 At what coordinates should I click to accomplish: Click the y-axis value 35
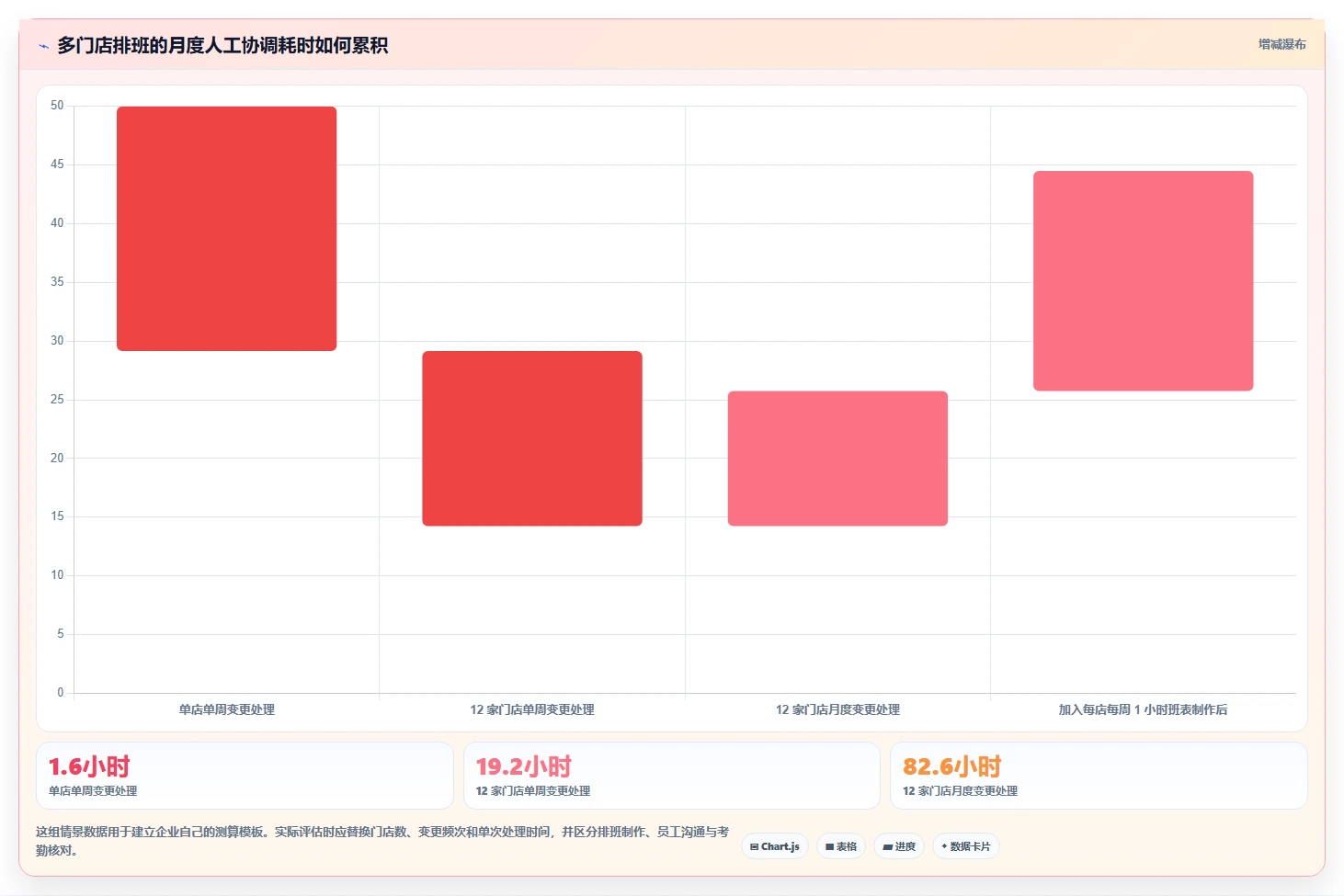pos(57,282)
